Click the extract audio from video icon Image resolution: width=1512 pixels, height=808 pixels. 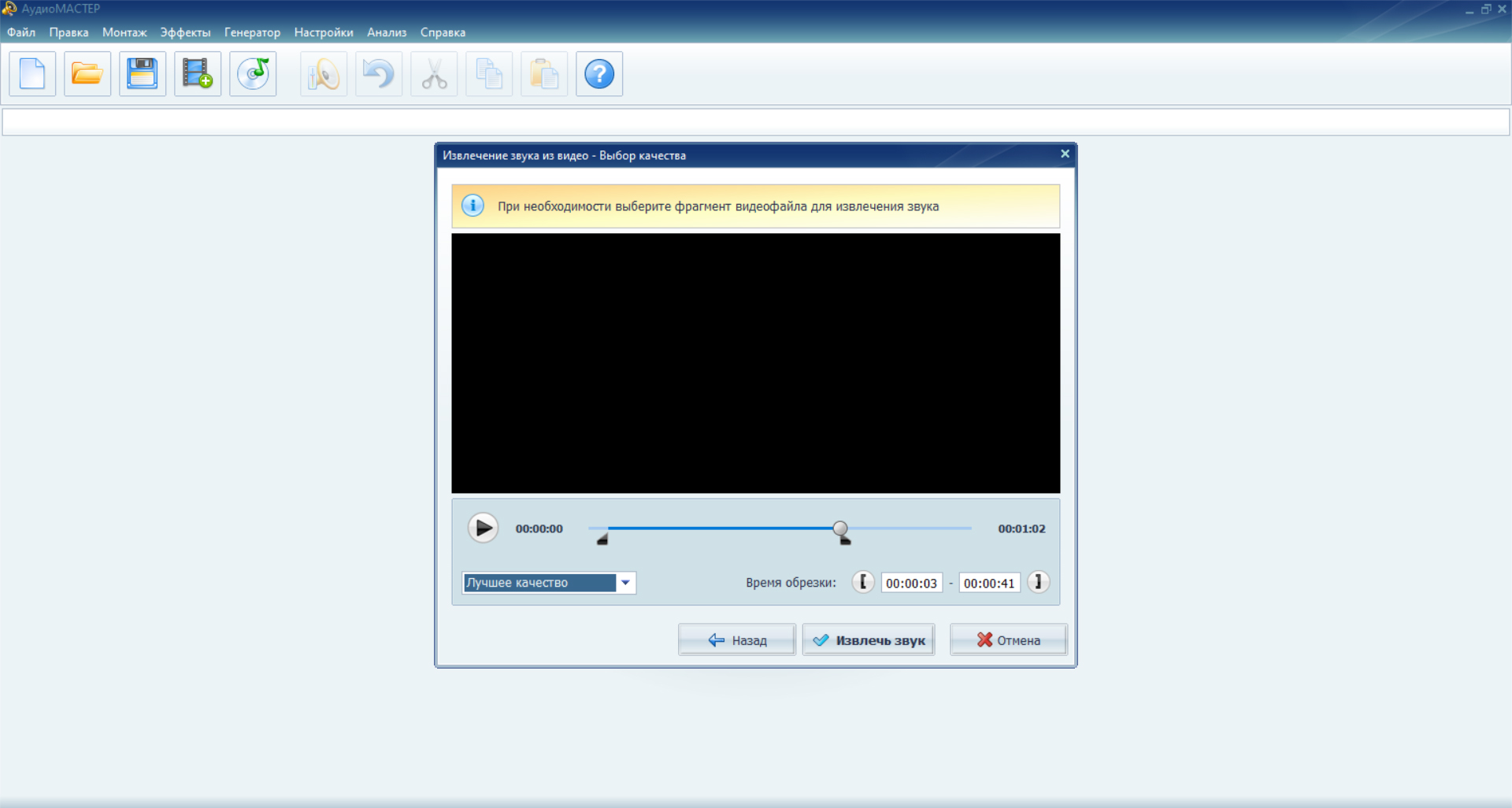click(198, 74)
